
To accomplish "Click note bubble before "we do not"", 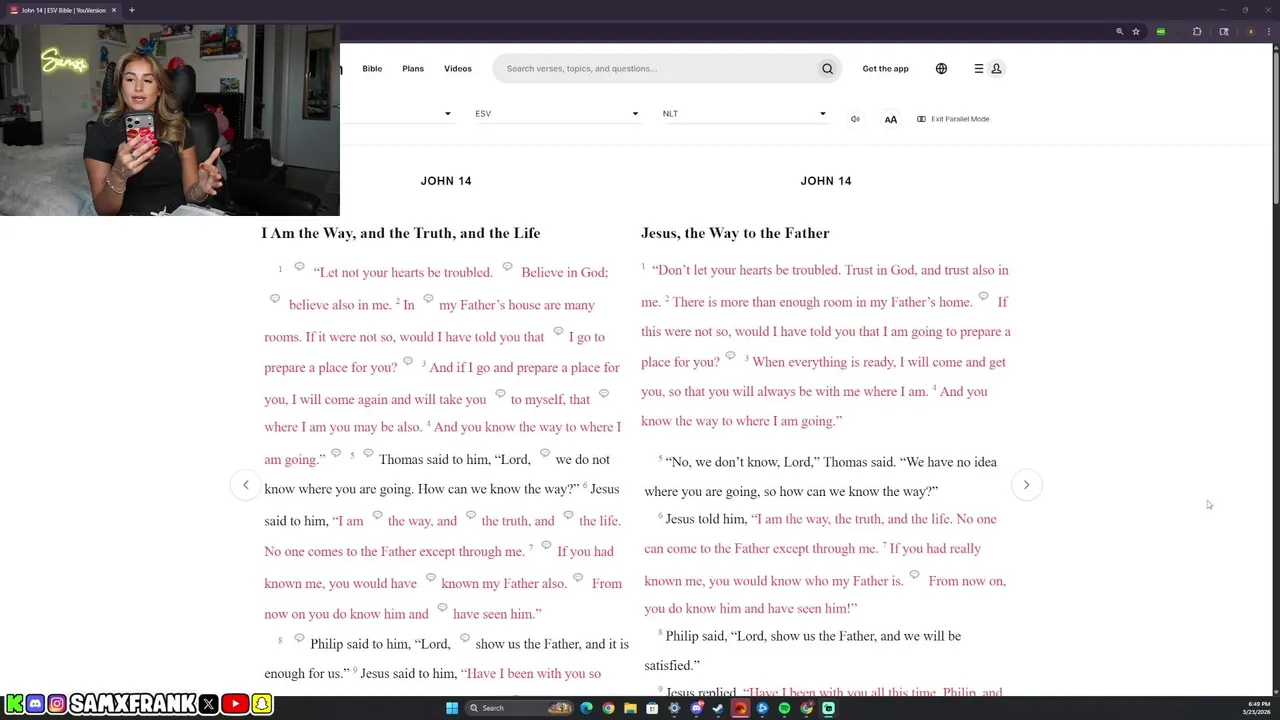I will (545, 454).
